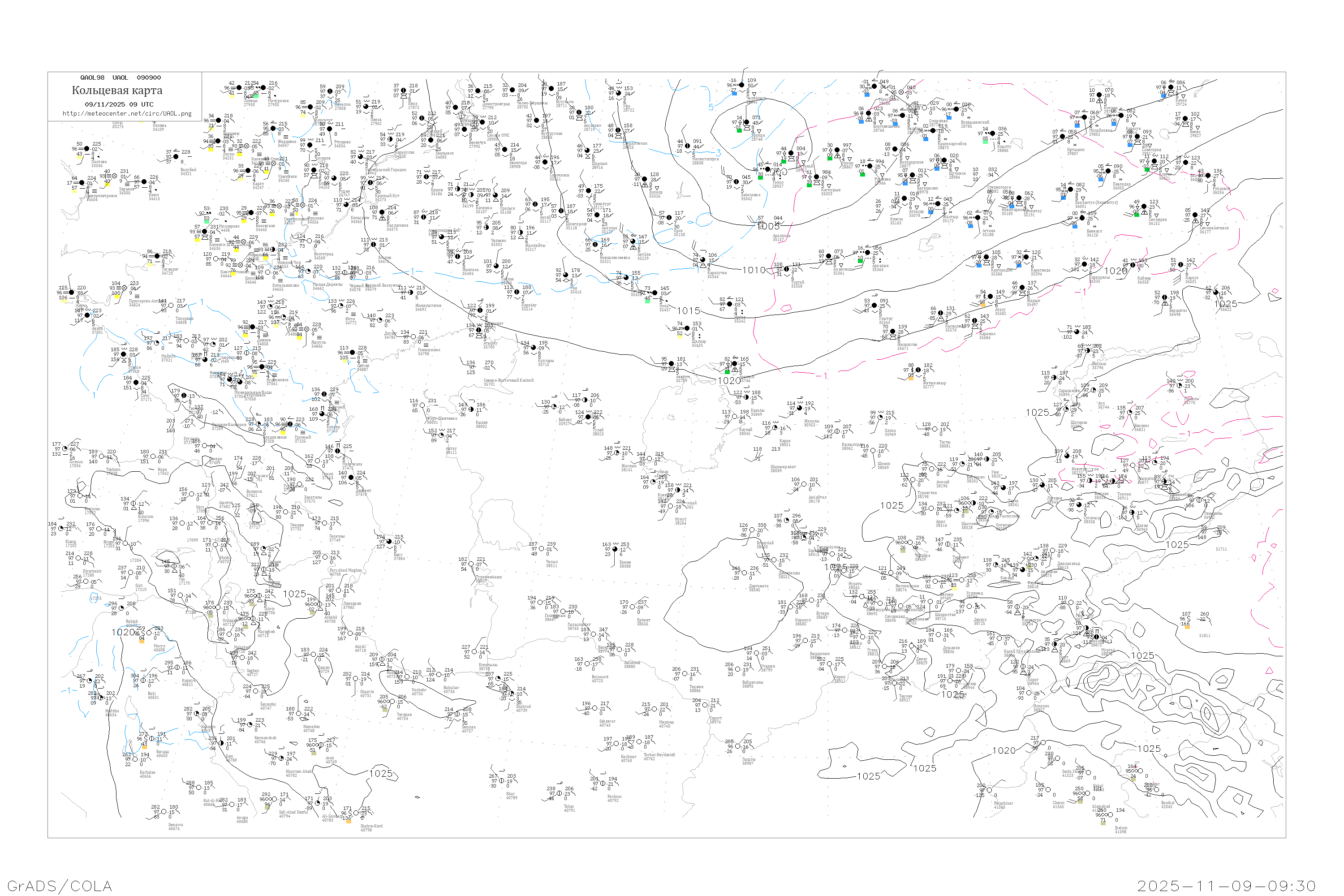This screenshot has height=896, width=1344.
Task: Click the 1005 isobar label
Action: [x=768, y=226]
